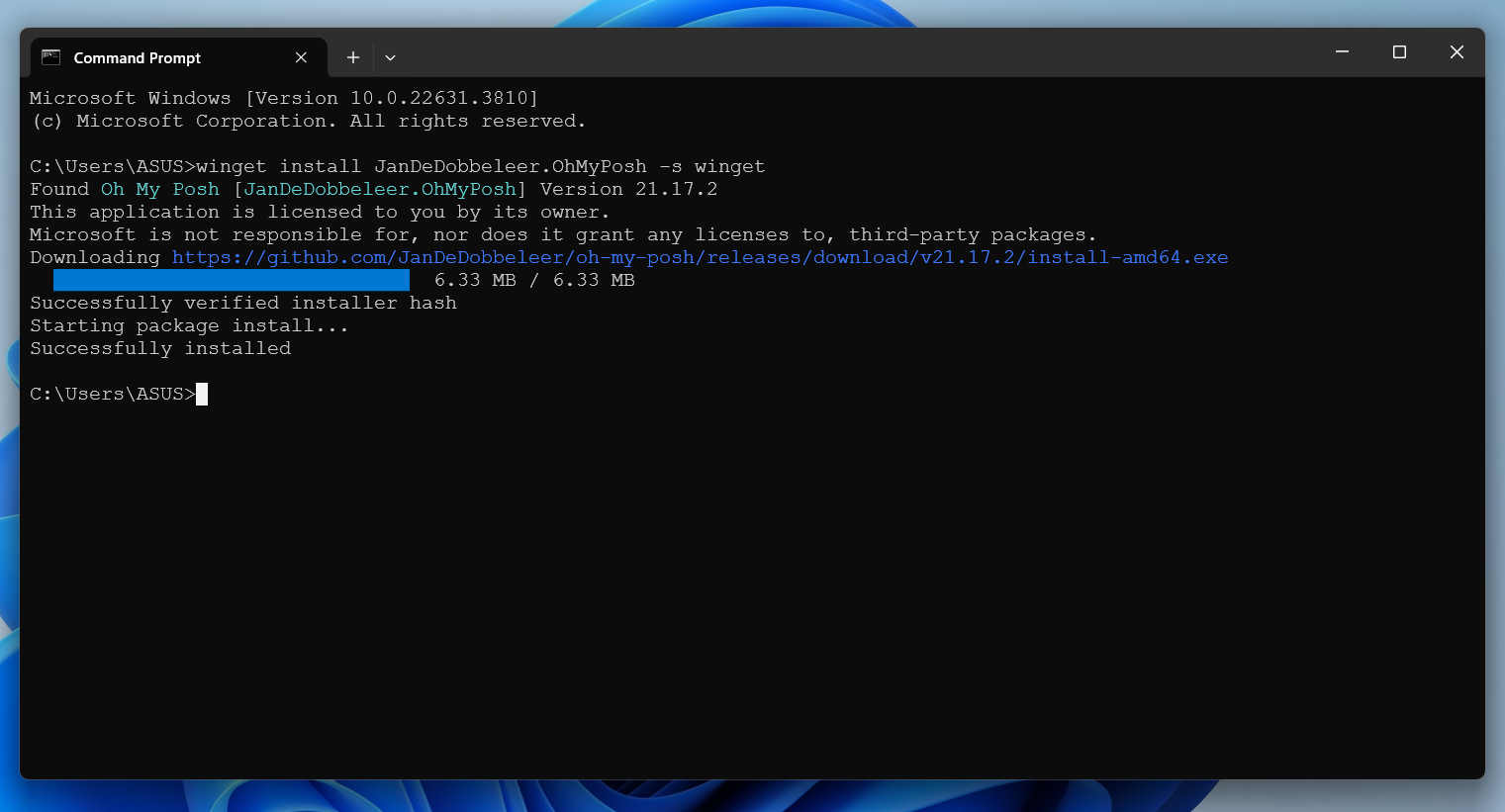Maximize the terminal window
Viewport: 1505px width, 812px height.
click(x=1399, y=51)
